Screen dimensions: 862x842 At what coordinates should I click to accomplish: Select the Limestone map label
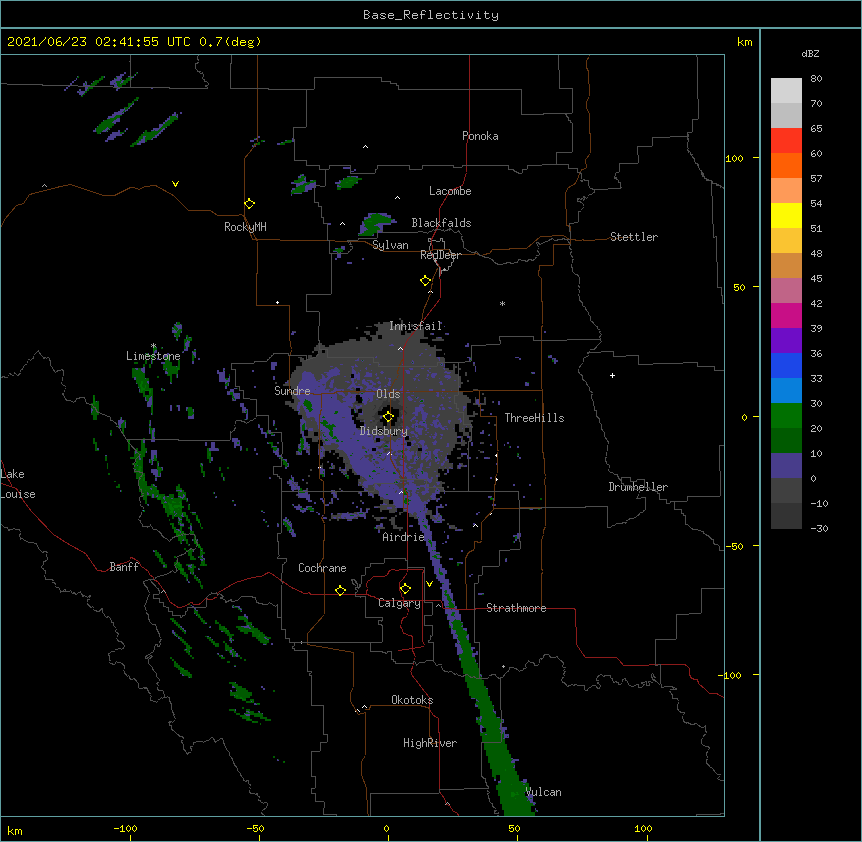pos(153,356)
